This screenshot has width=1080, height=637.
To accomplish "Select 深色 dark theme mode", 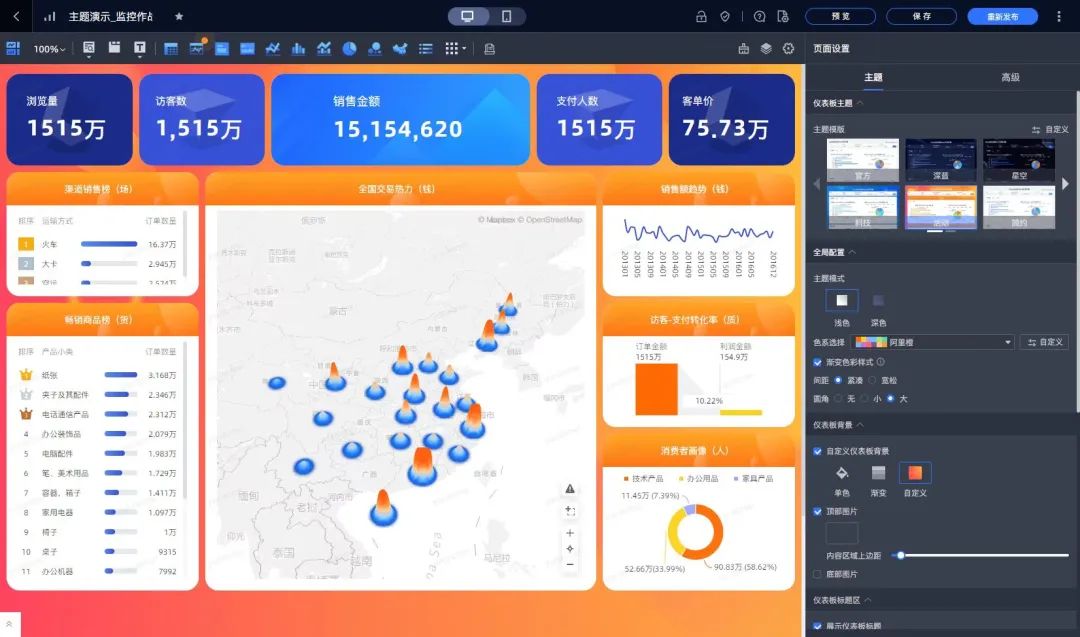I will point(878,300).
